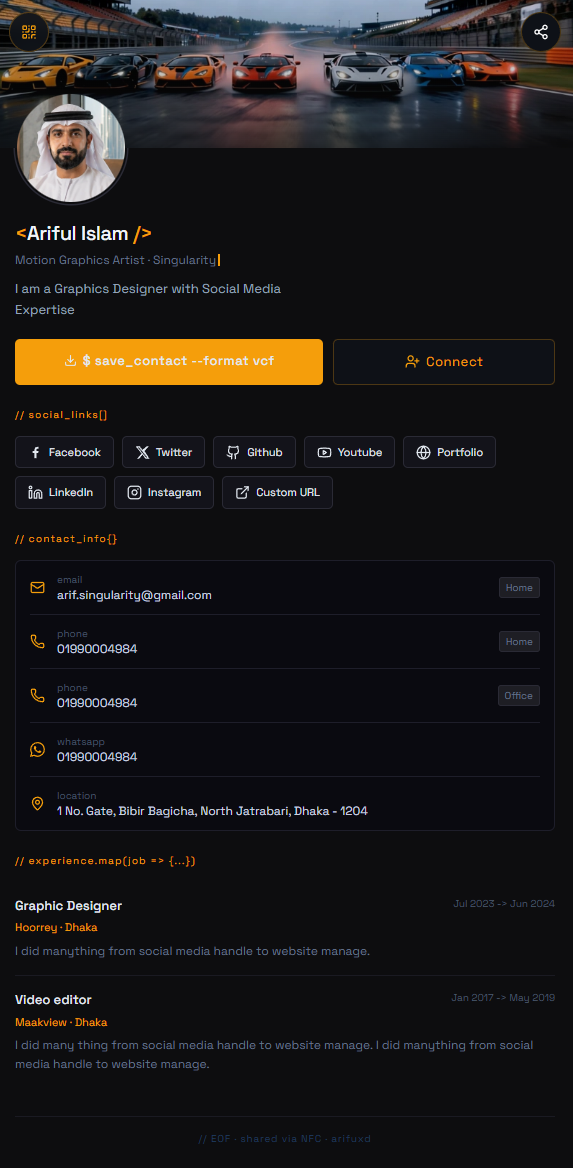Screen dimensions: 573x1168
Task: Click the Home tag on email row
Action: click(519, 588)
